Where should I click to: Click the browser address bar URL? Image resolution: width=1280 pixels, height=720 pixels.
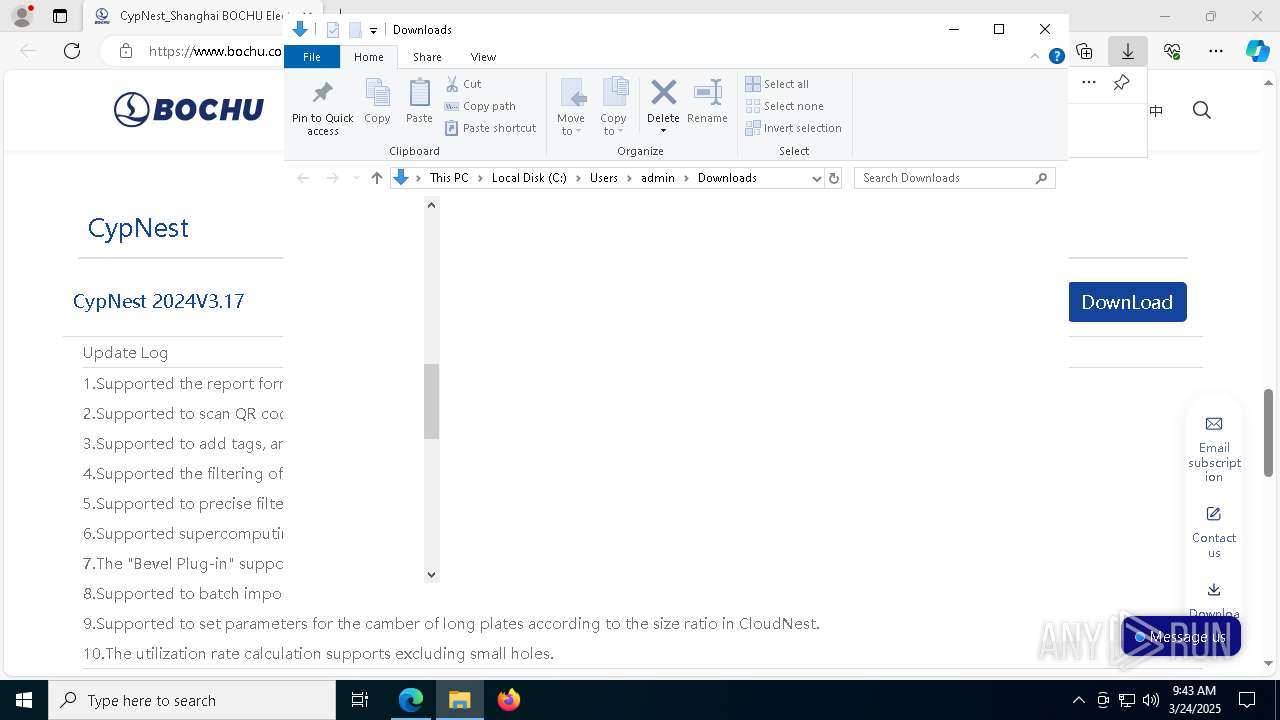(215, 51)
